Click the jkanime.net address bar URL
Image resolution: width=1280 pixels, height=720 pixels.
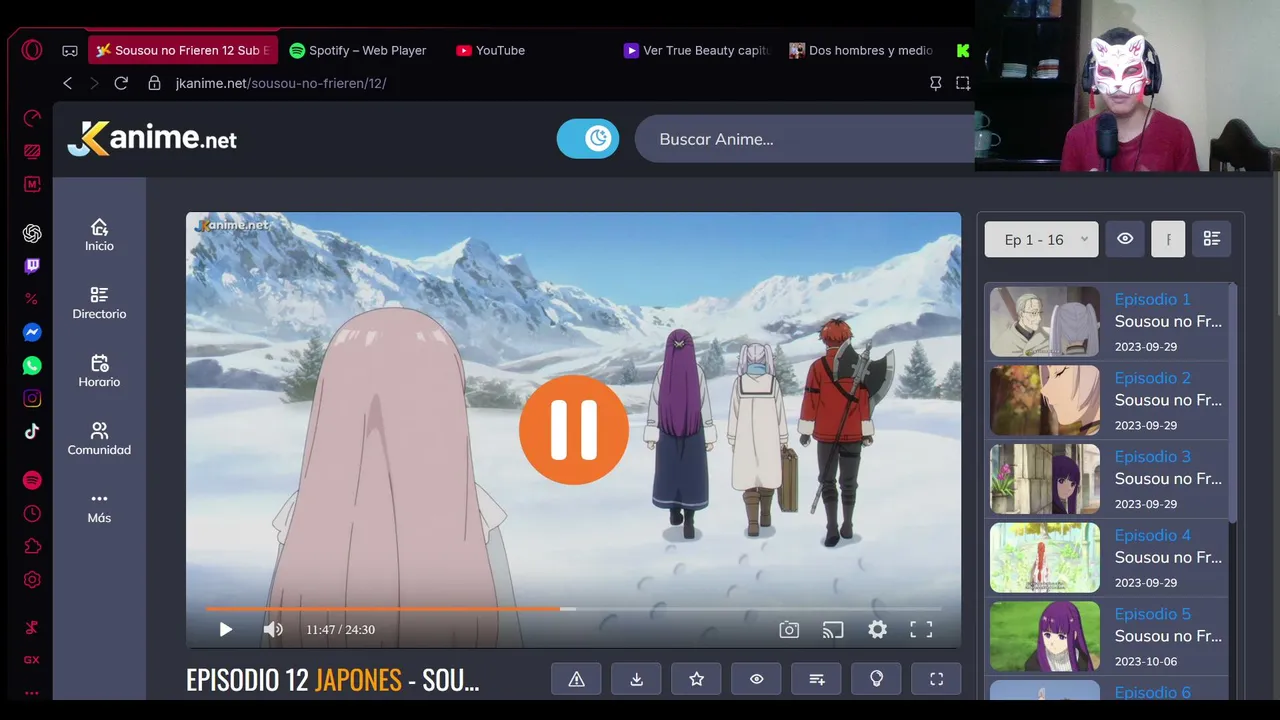tap(281, 83)
